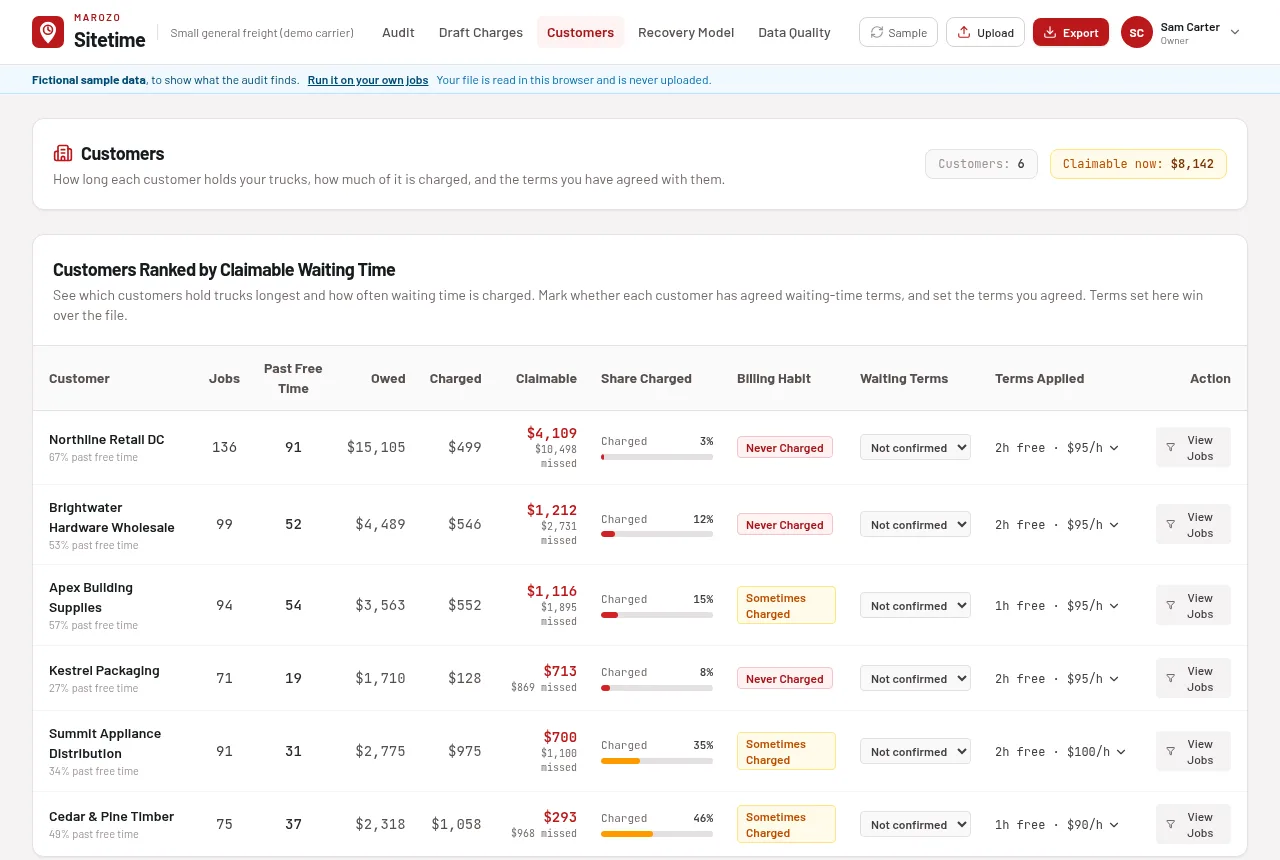Image resolution: width=1280 pixels, height=860 pixels.
Task: Click filter icon in Summit Appliance row
Action: click(1171, 752)
